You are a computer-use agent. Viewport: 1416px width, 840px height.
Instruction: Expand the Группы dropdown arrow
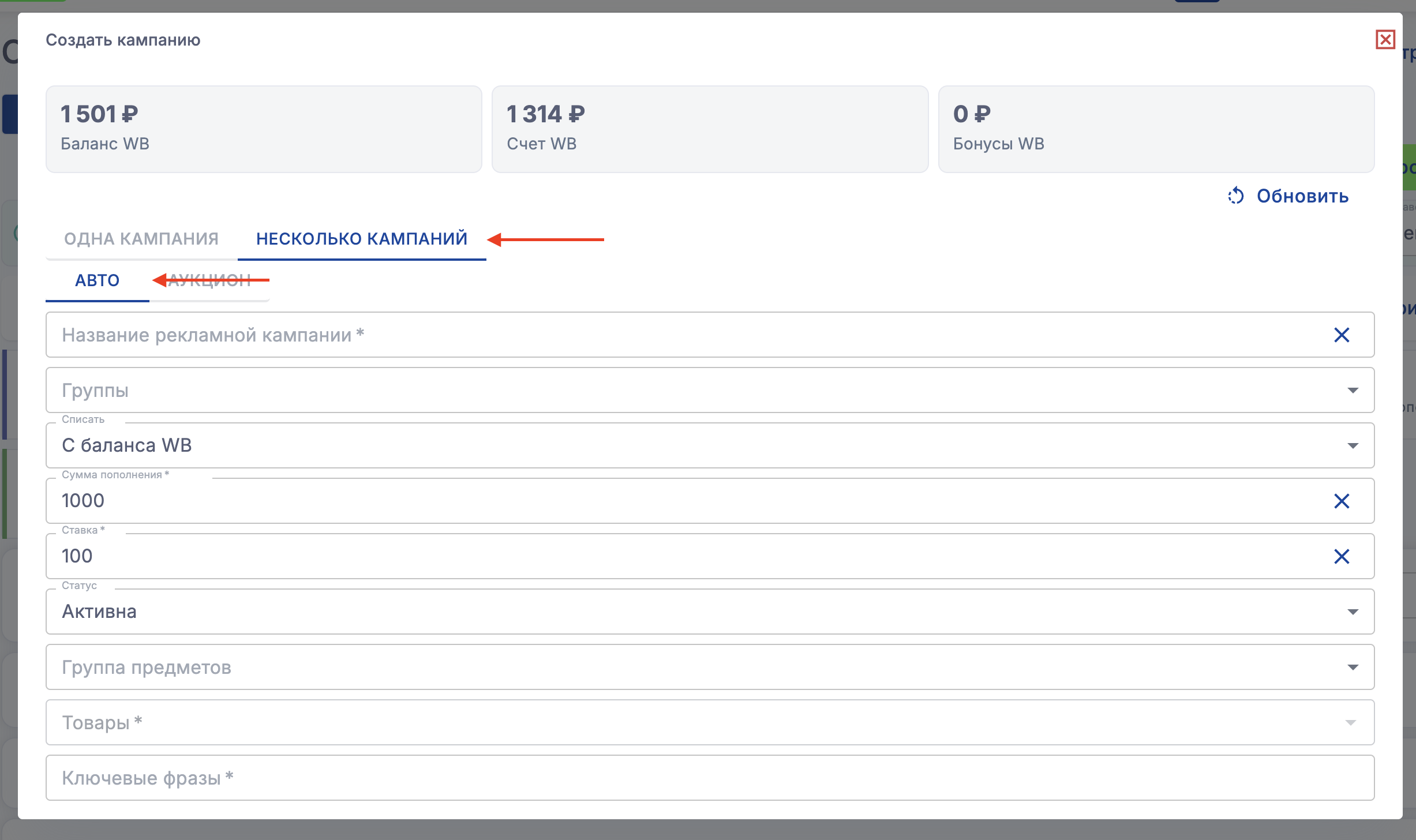click(1353, 391)
